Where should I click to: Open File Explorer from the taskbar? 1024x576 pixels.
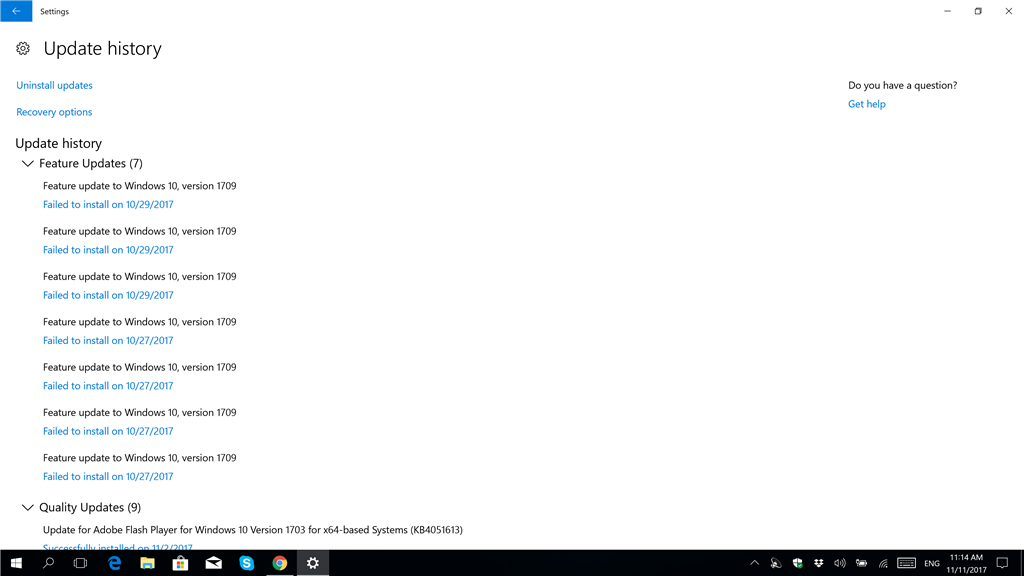tap(148, 563)
